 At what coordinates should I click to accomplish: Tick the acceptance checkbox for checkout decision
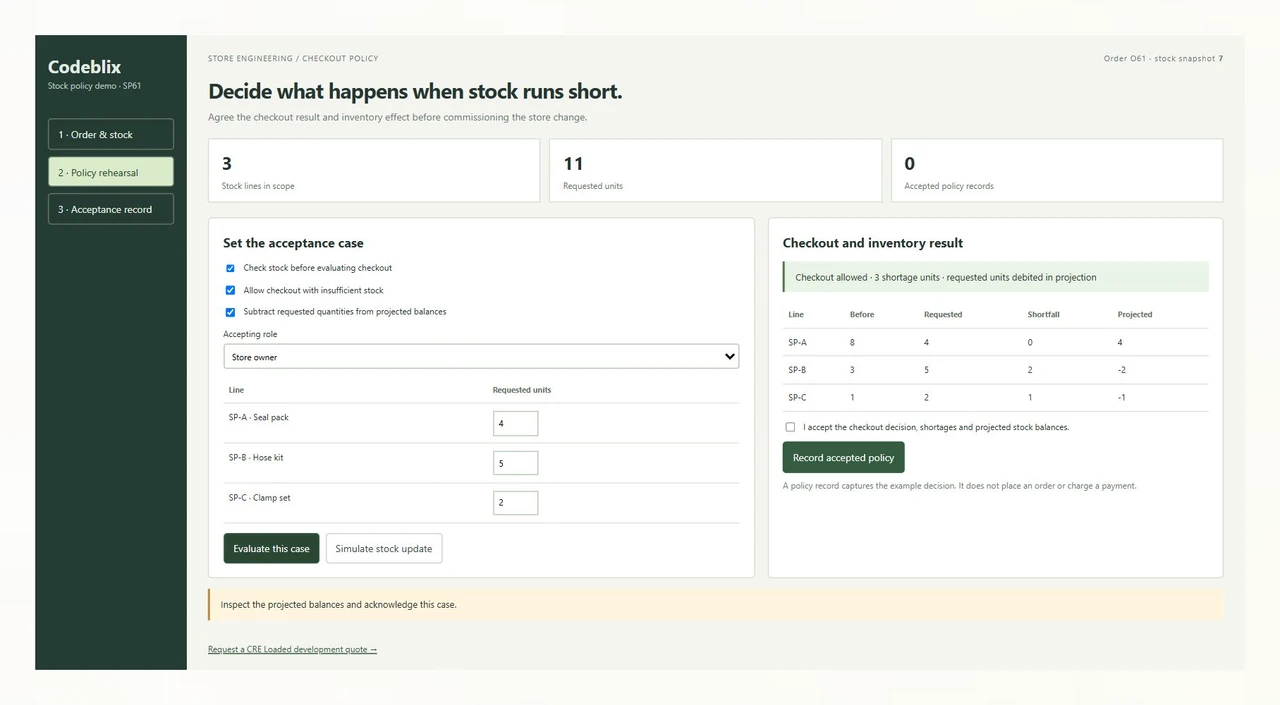click(790, 427)
